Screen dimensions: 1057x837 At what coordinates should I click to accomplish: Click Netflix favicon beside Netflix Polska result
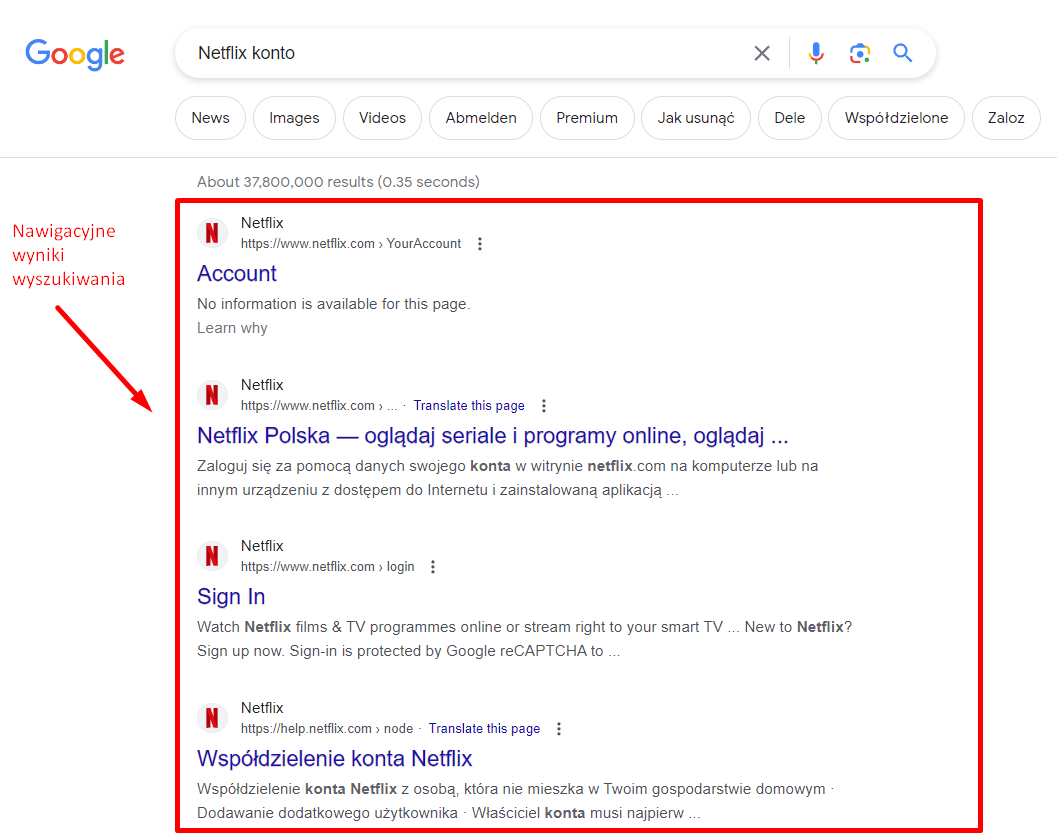pos(212,395)
